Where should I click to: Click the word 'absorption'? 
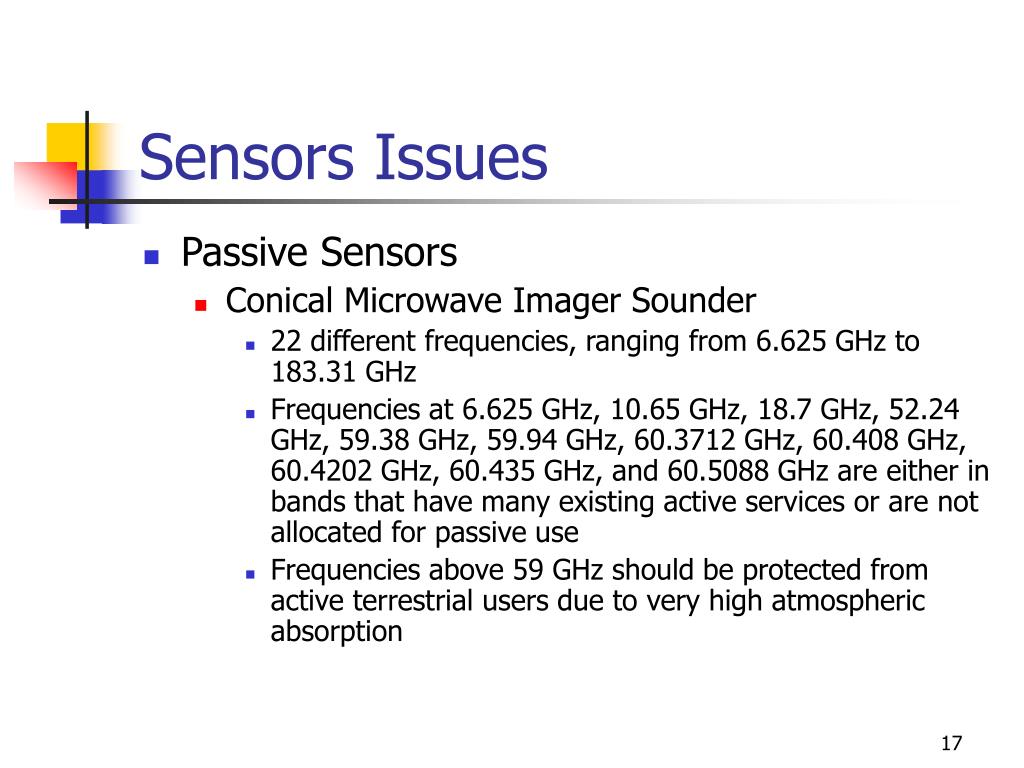point(336,632)
